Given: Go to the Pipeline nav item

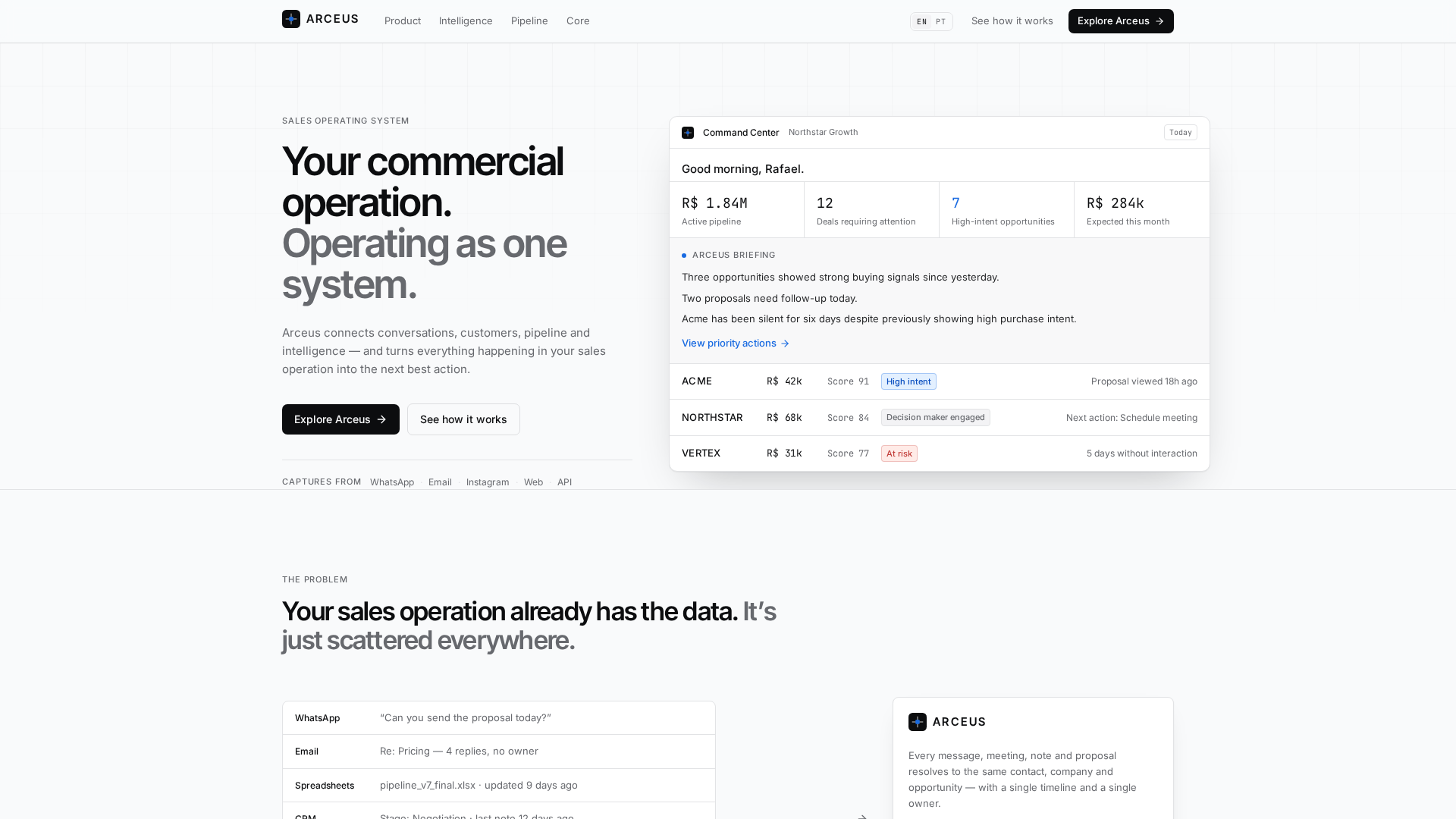Looking at the screenshot, I should tap(529, 20).
